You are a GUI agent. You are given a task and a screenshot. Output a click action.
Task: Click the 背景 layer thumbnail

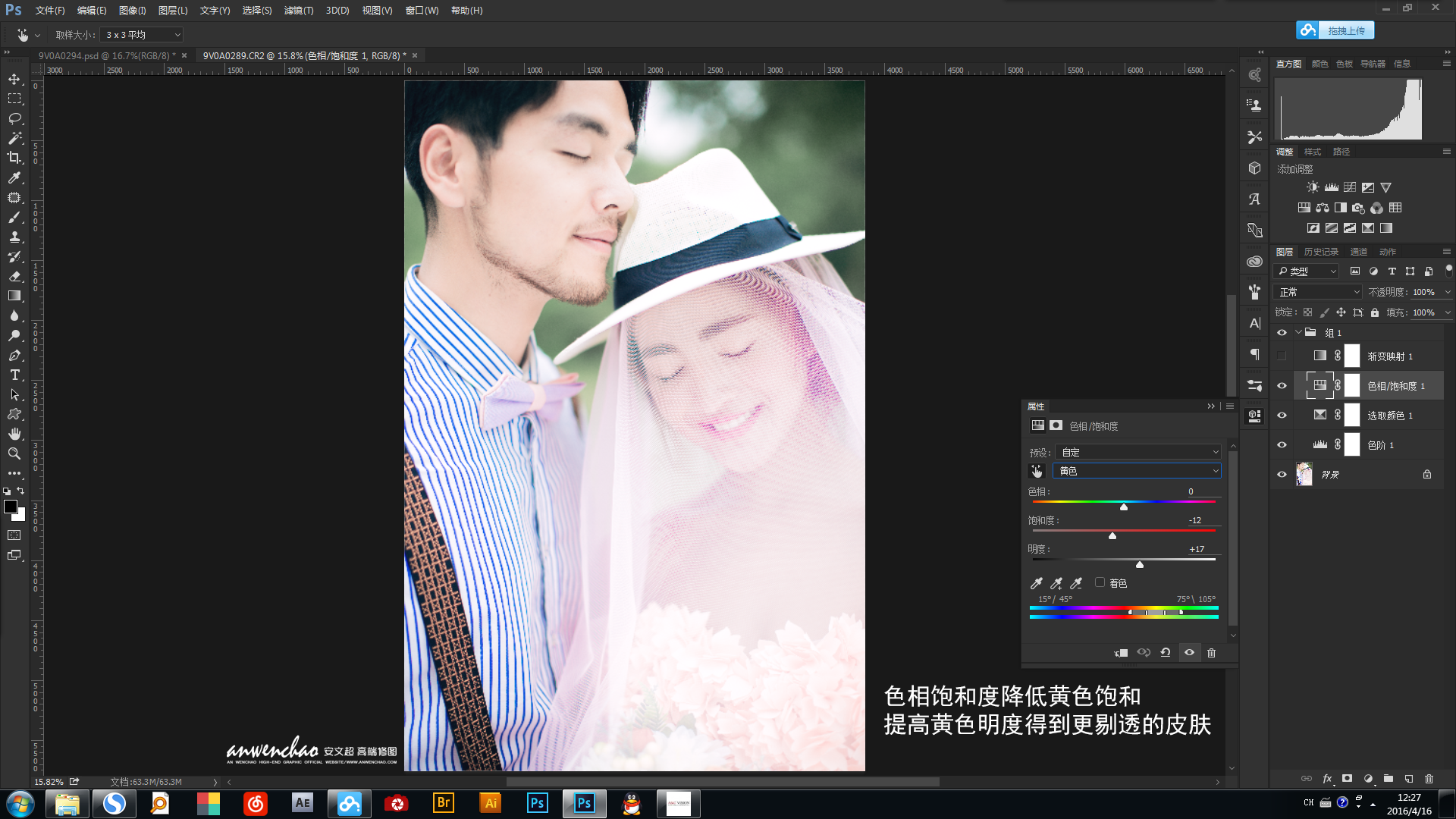coord(1304,475)
